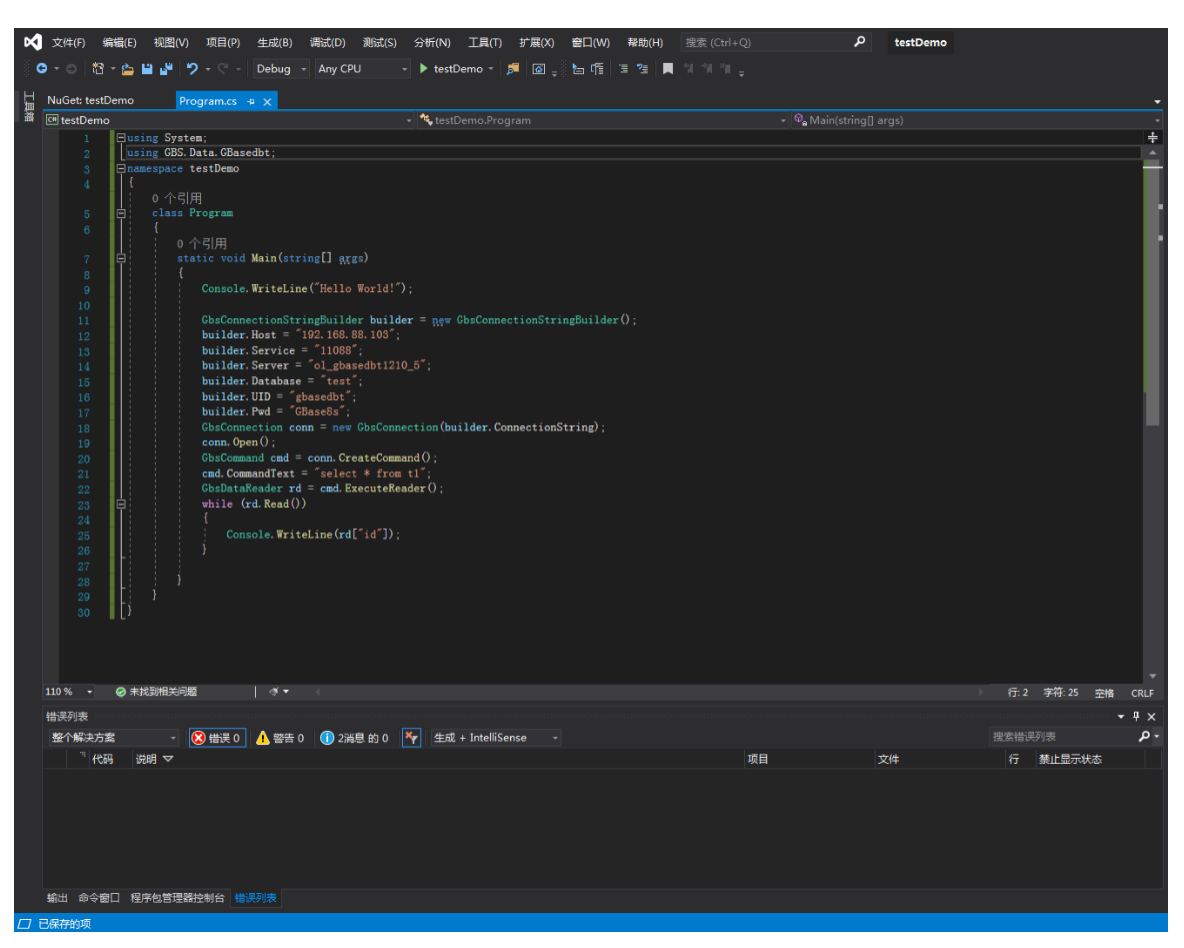Start debugging with green play icon
The image size is (1184, 948).
424,69
